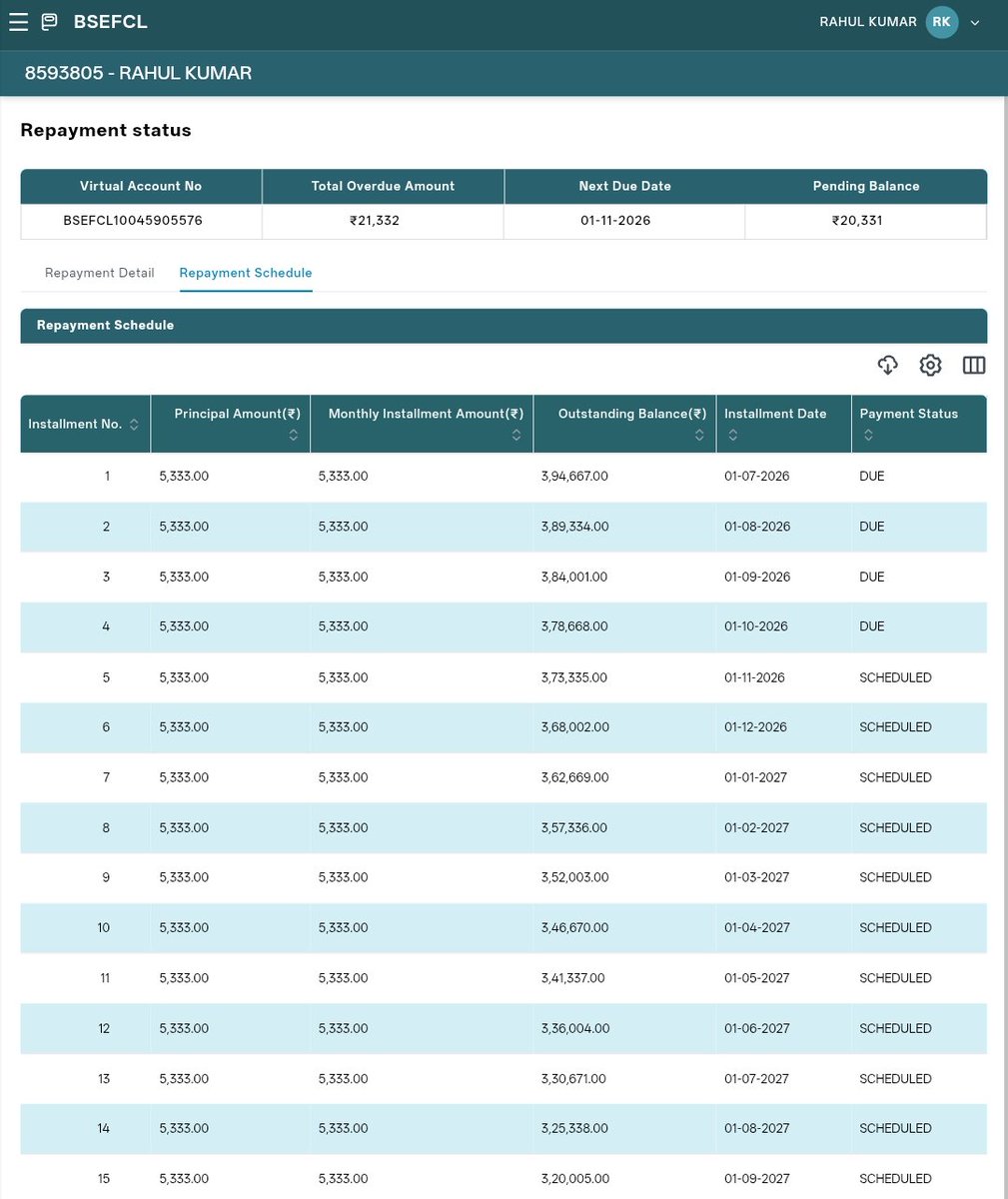Image resolution: width=1008 pixels, height=1199 pixels.
Task: Open the hamburger navigation menu
Action: [x=18, y=22]
